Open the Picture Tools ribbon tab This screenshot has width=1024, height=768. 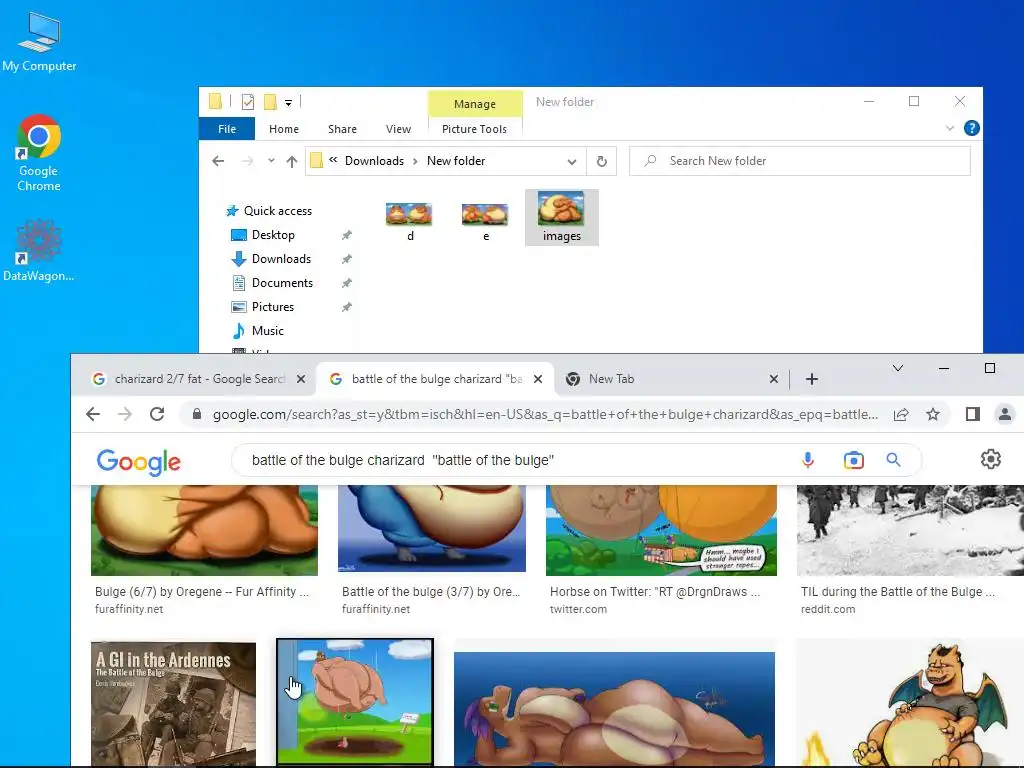474,129
